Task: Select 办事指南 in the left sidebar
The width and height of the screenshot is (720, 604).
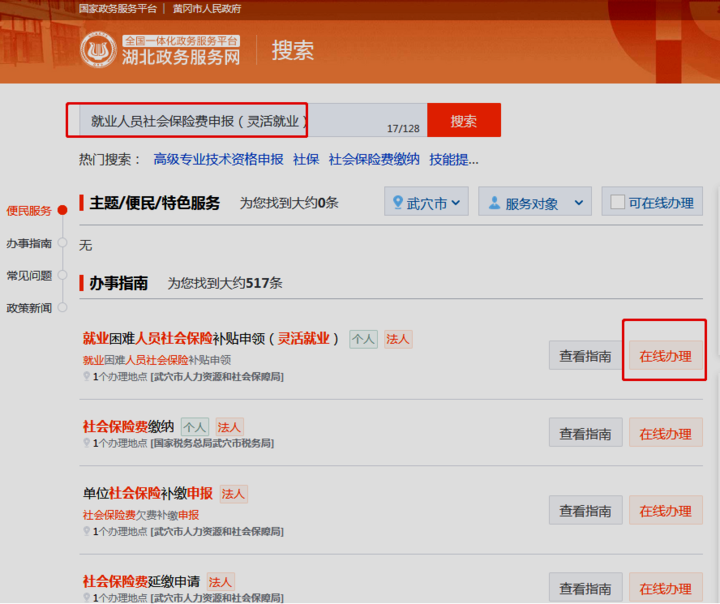Action: [x=29, y=243]
